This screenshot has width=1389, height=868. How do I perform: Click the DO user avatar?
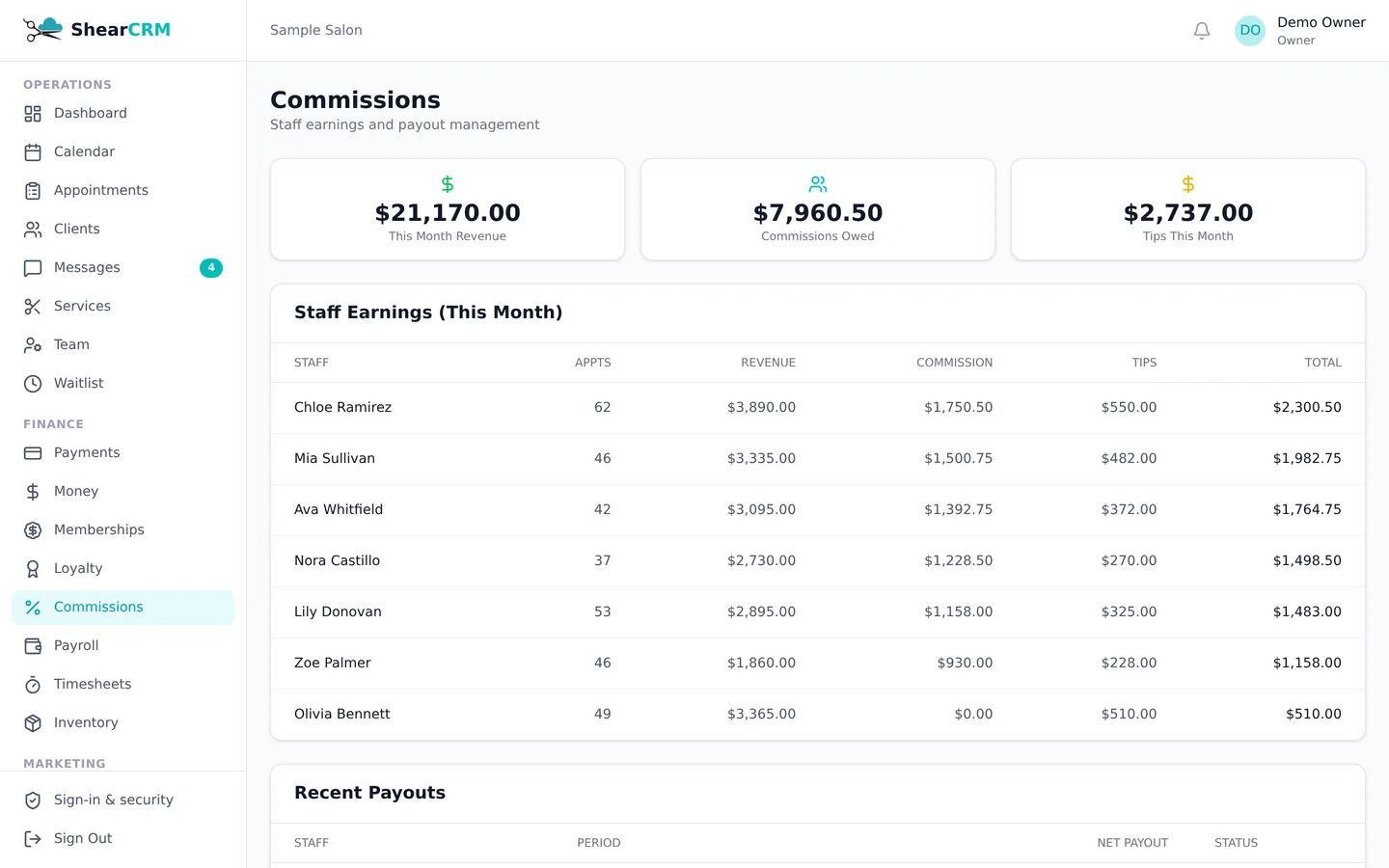pos(1250,31)
